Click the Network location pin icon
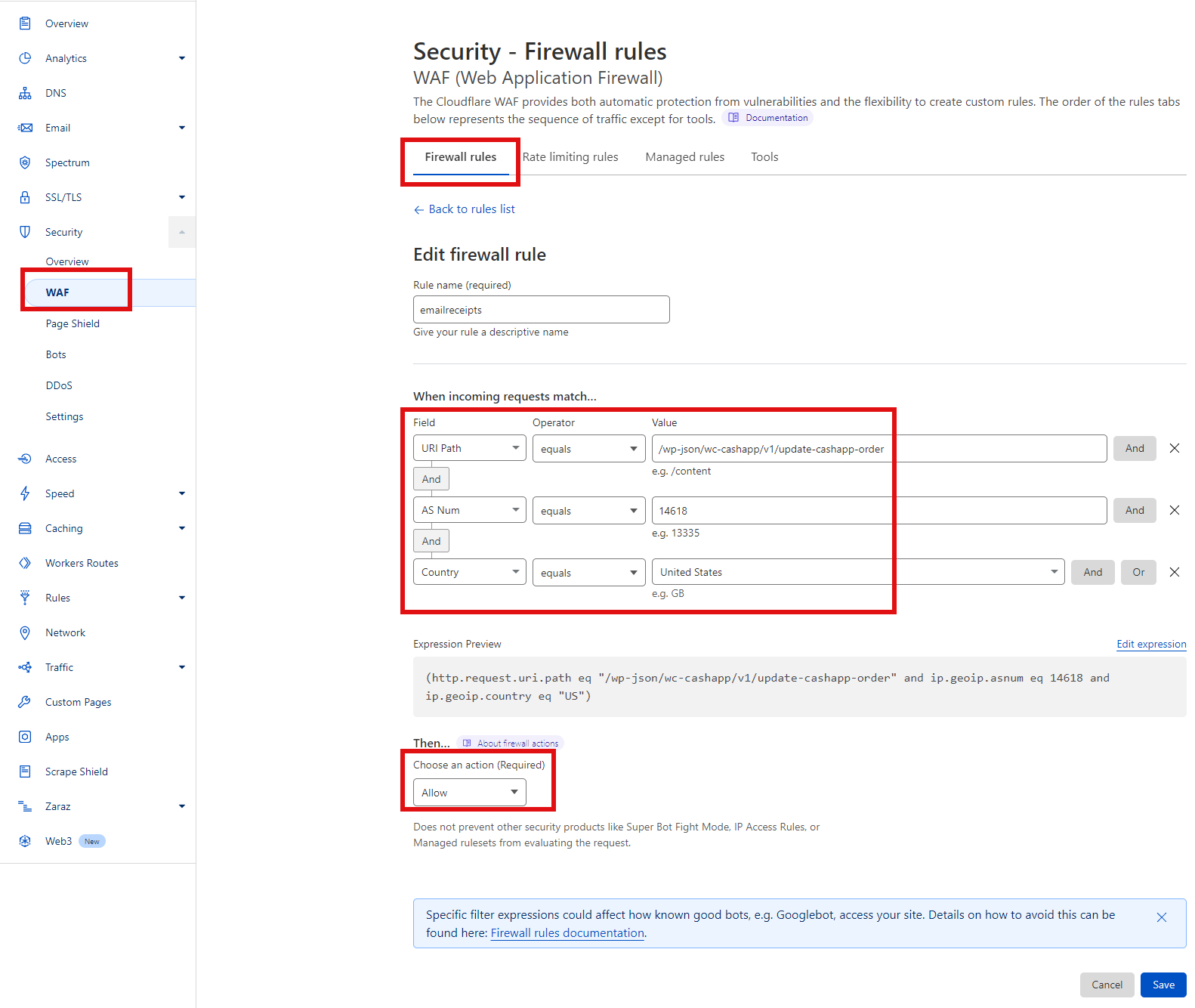This screenshot has height=1008, width=1195. click(x=25, y=632)
